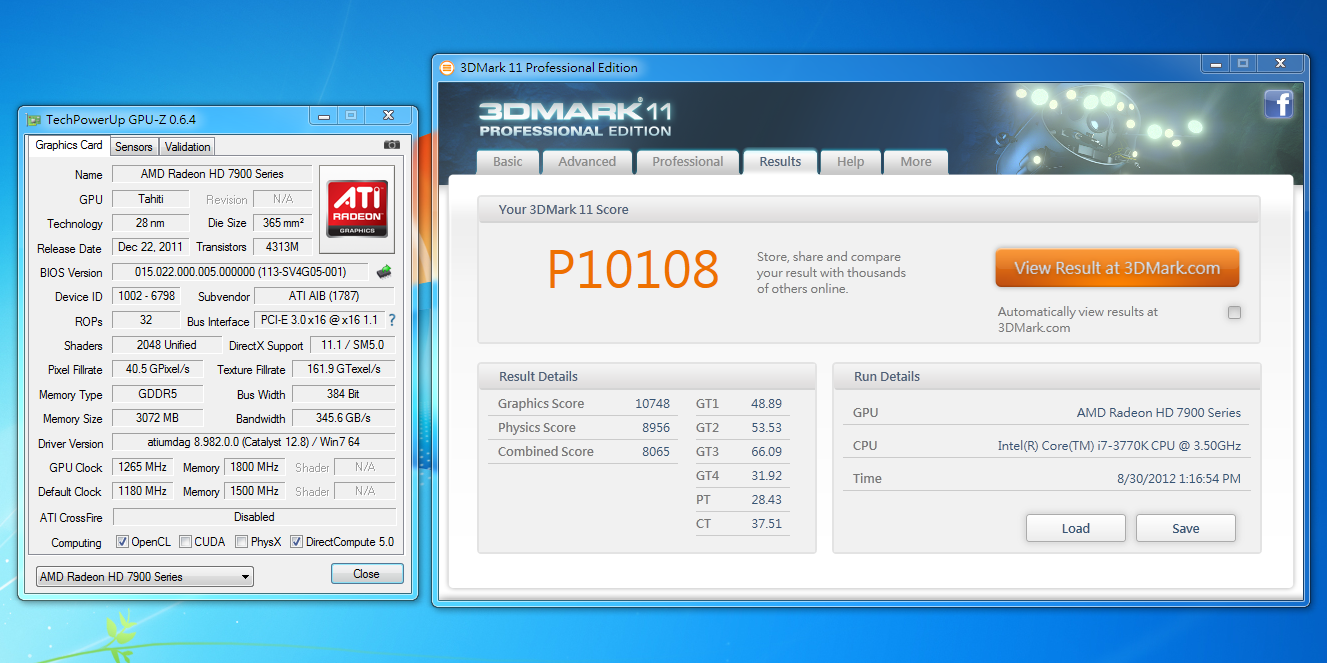The image size is (1327, 663).
Task: Click the GPU-Z screenshot camera icon
Action: 392,145
